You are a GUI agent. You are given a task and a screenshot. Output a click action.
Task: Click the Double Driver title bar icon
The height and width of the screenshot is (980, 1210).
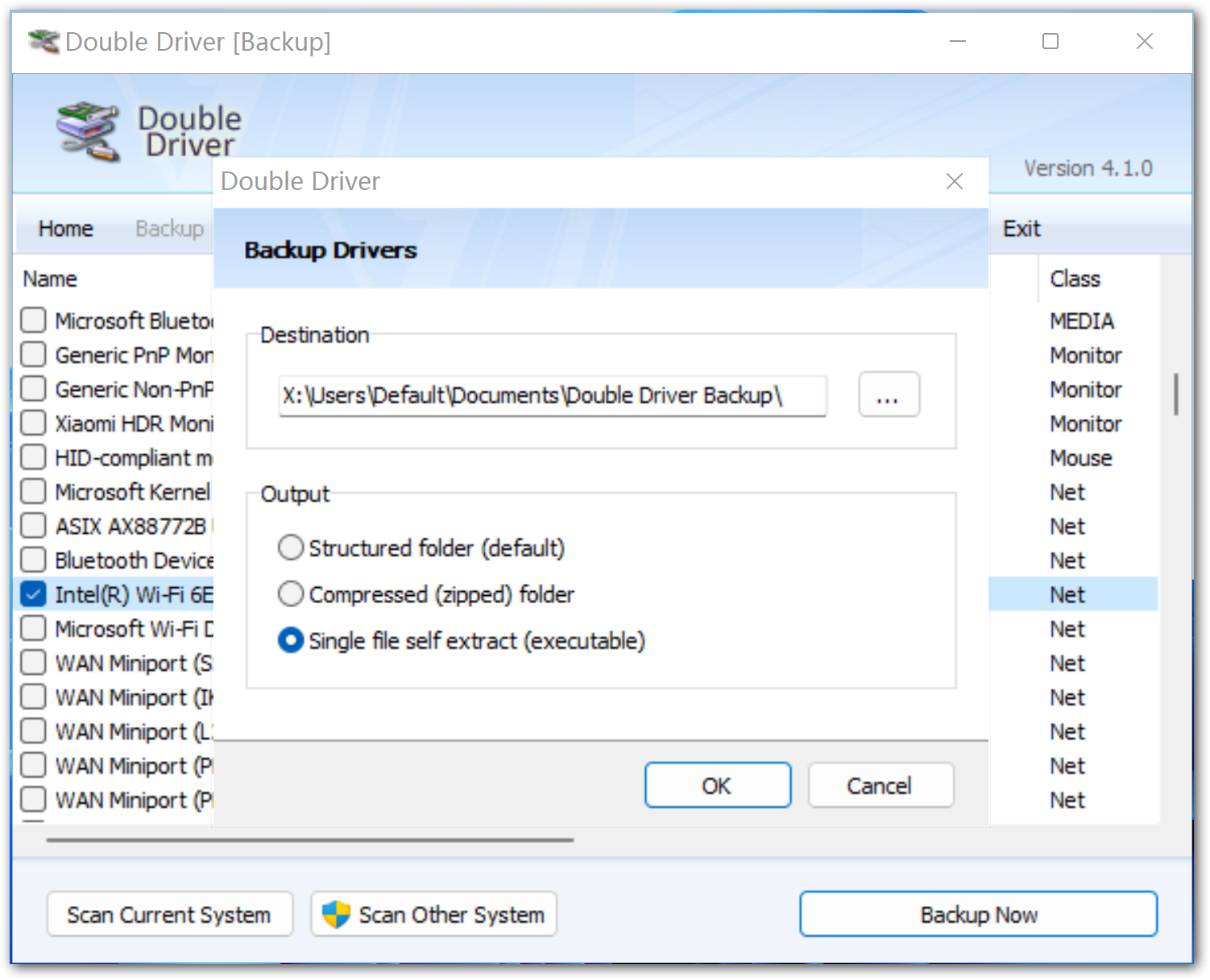pos(44,41)
